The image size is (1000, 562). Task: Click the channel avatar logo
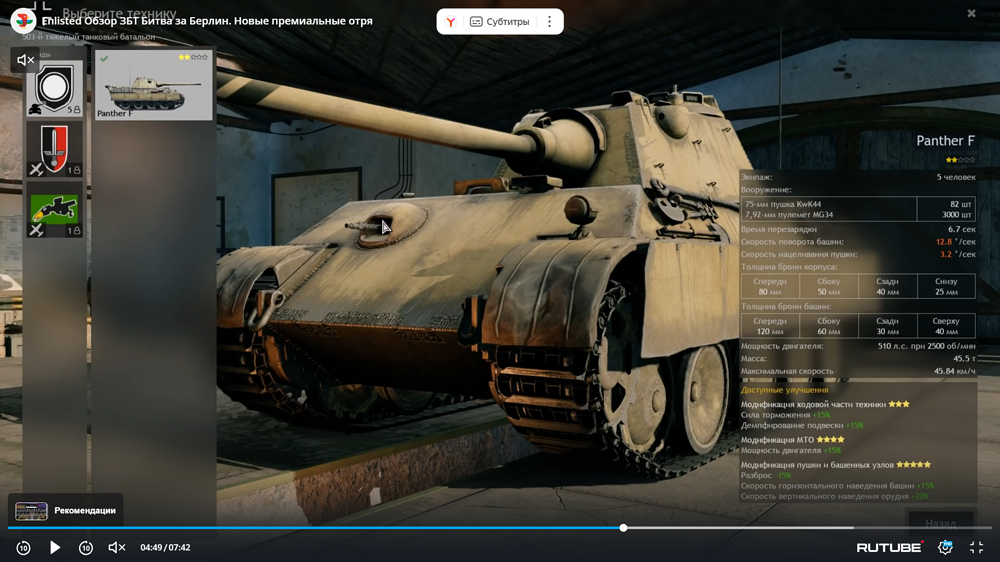[23, 21]
